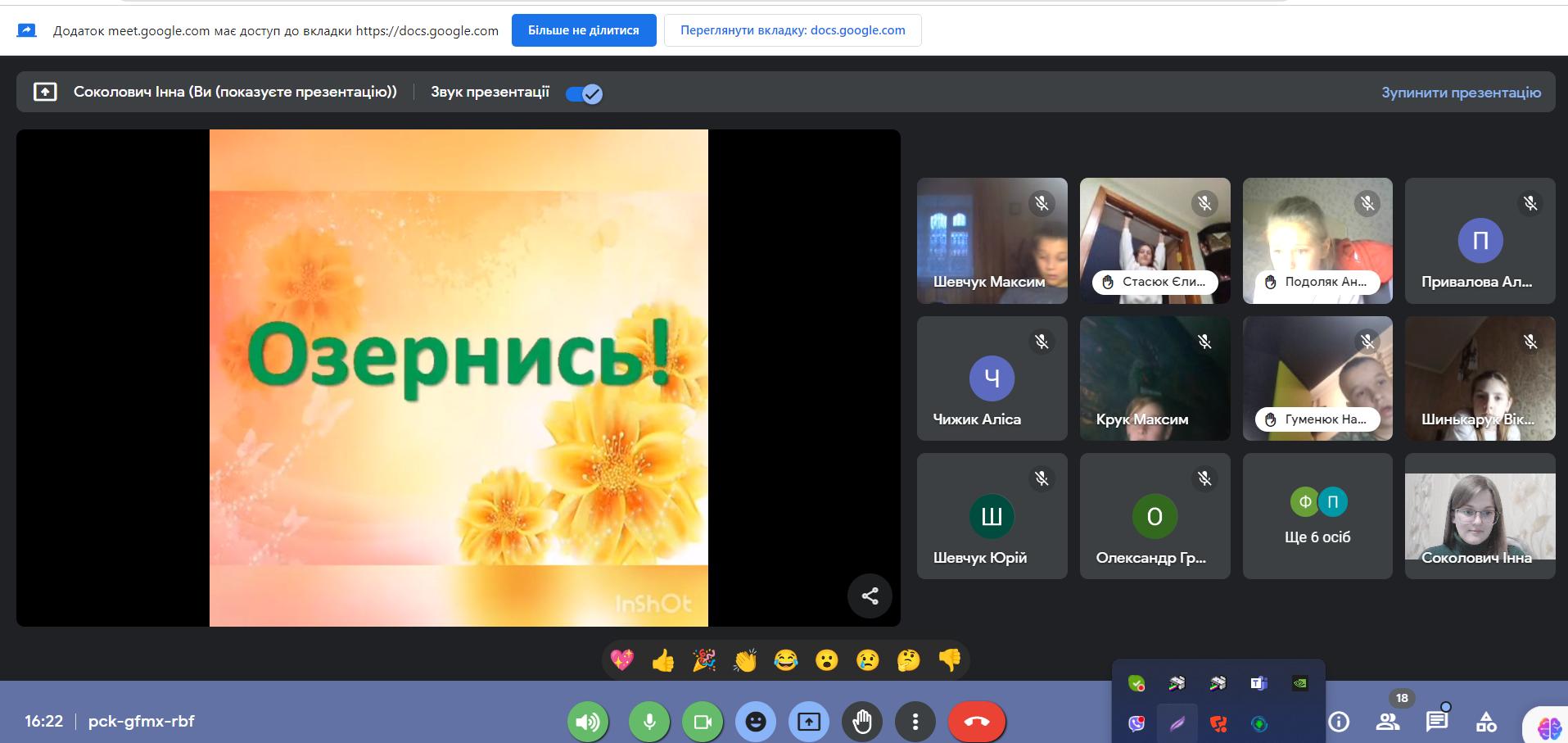The height and width of the screenshot is (743, 1568).
Task: Click the present screen button in call bar
Action: 809,722
